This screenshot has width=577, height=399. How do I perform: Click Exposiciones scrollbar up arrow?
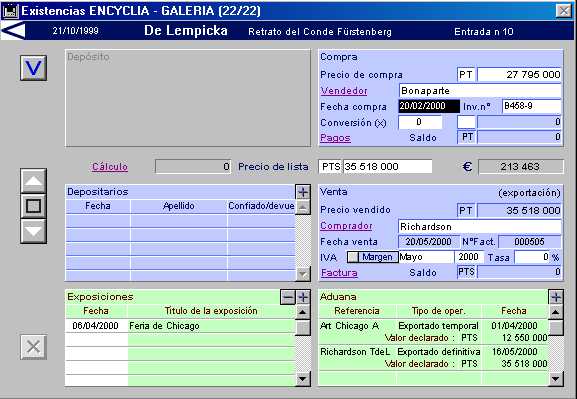pyautogui.click(x=303, y=312)
